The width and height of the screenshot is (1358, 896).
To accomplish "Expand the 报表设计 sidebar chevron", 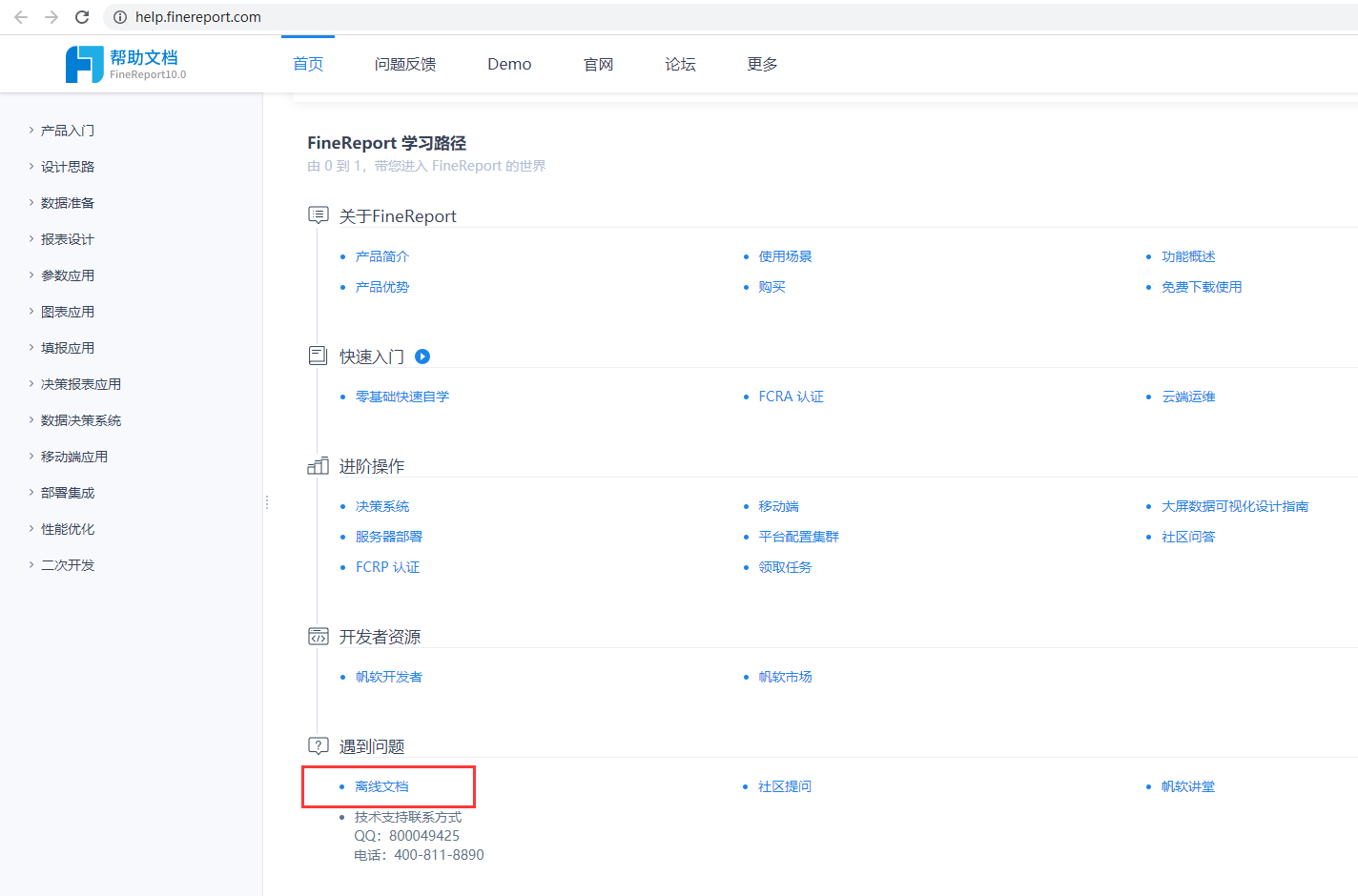I will click(31, 238).
